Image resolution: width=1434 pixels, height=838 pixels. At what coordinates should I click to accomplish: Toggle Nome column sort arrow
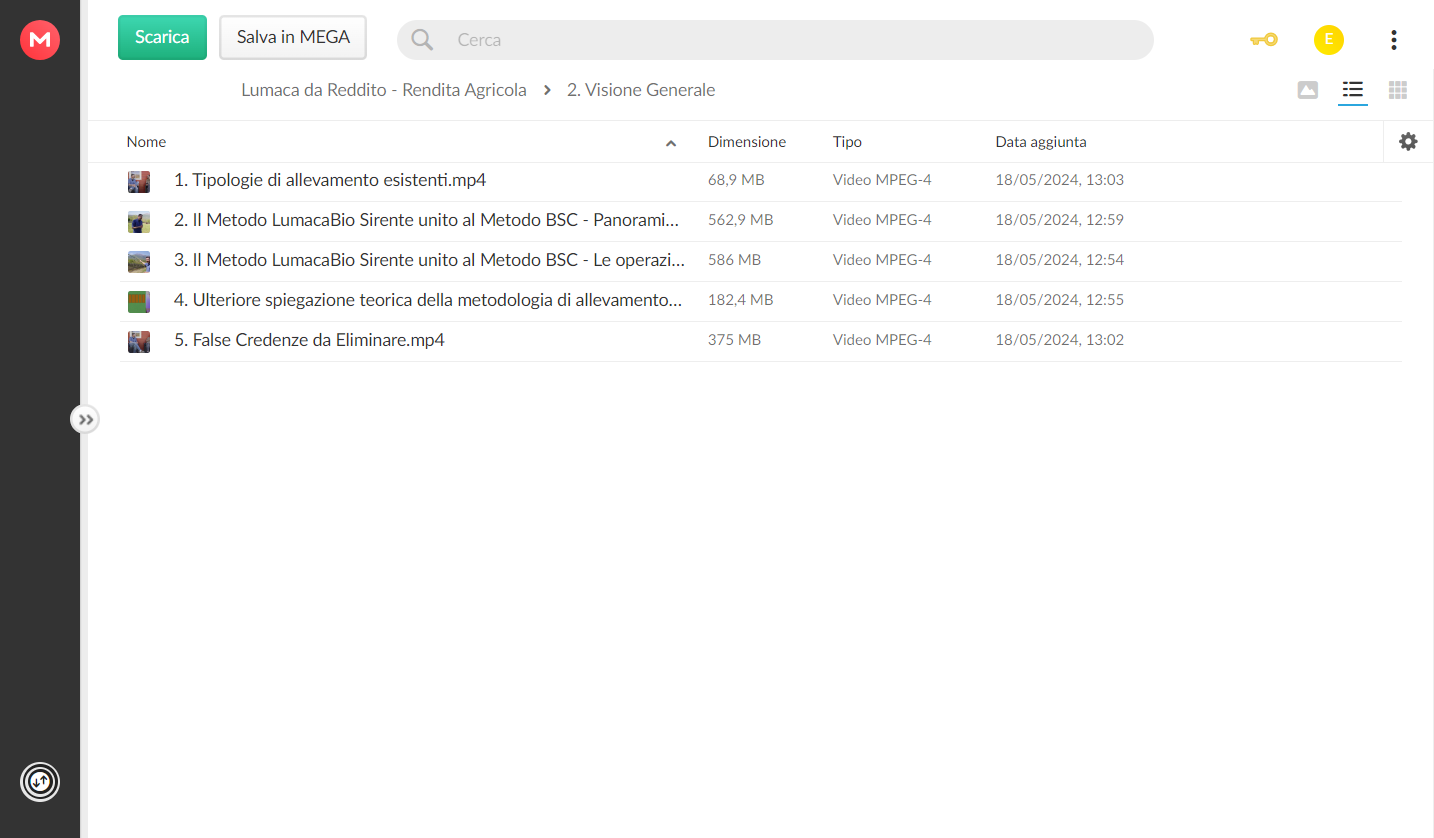tap(671, 143)
